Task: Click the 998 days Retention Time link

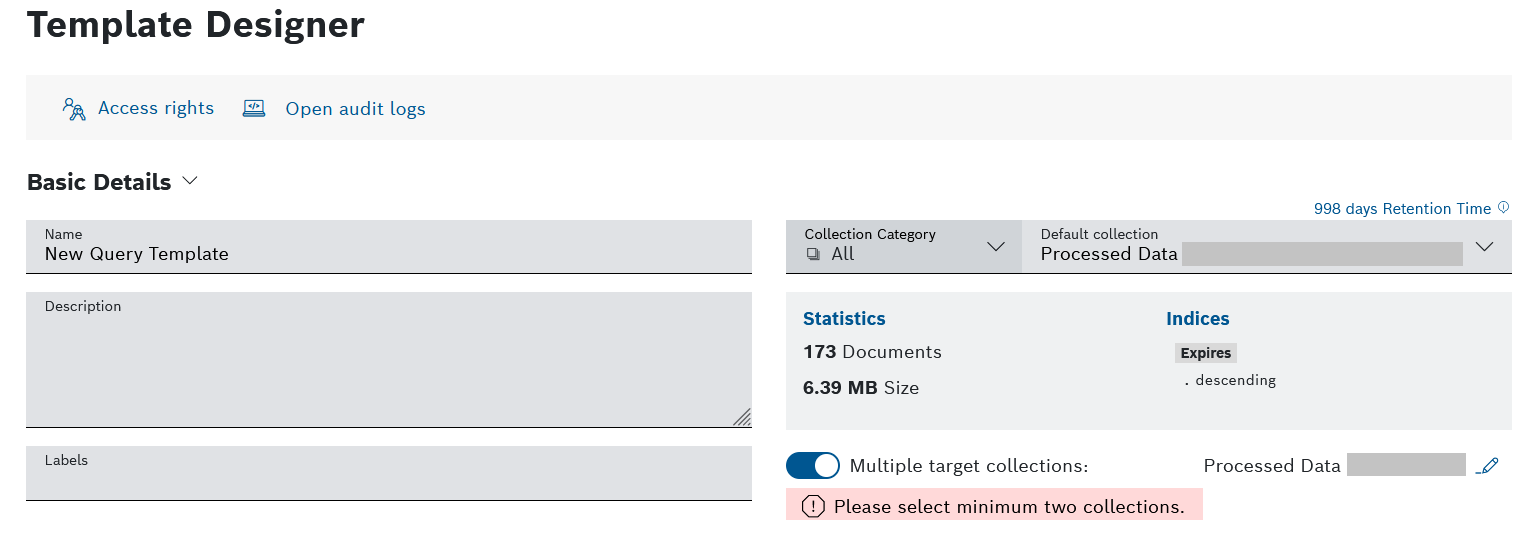Action: 1402,209
